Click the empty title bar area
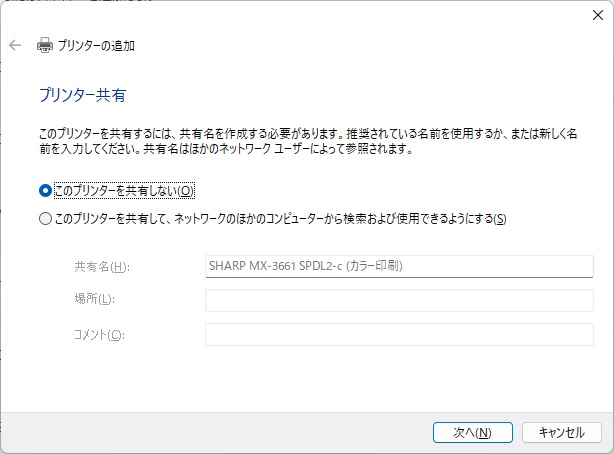 [300, 15]
